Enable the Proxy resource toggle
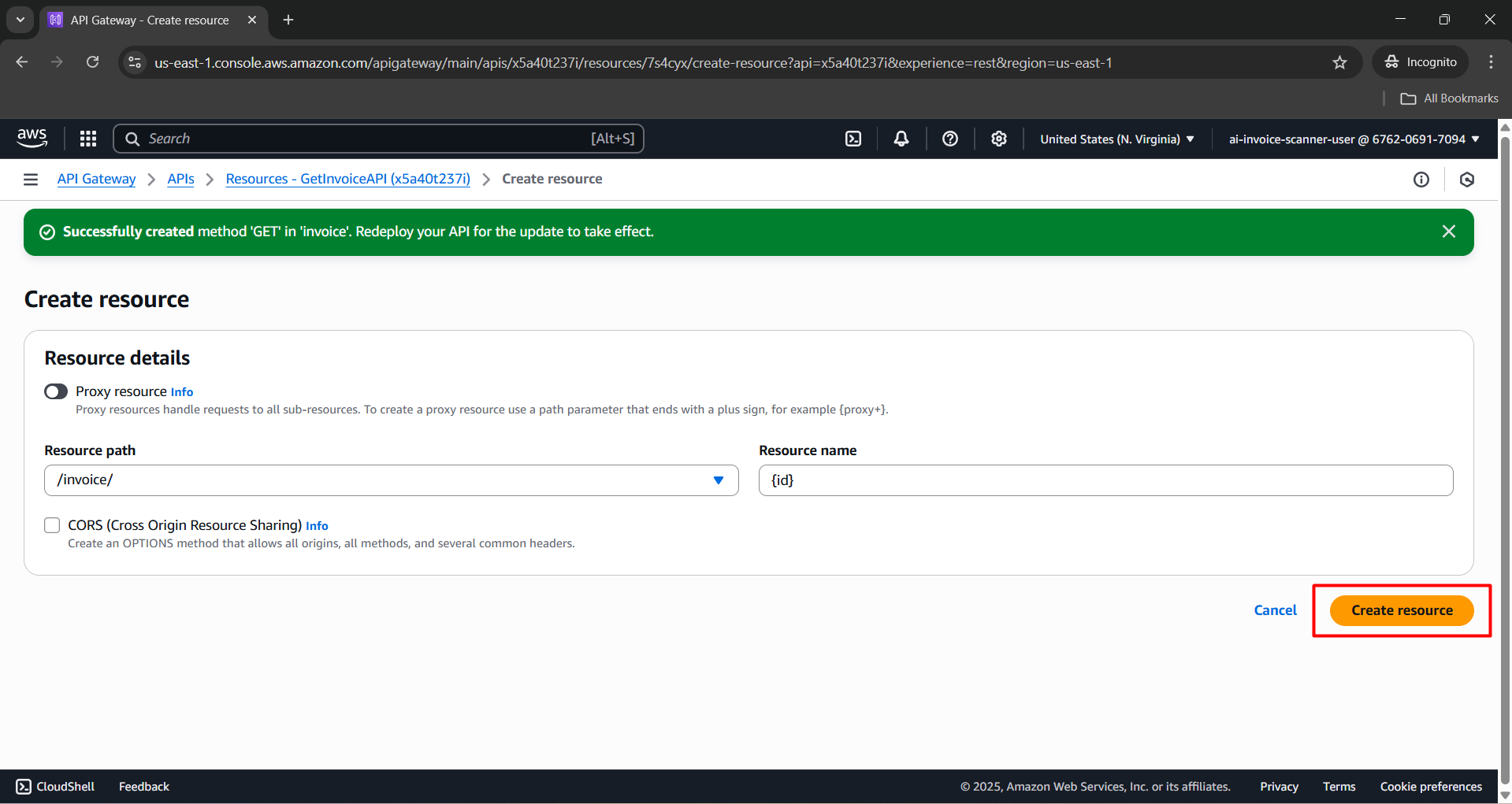Screen dimensions: 1512x804 click(56, 391)
